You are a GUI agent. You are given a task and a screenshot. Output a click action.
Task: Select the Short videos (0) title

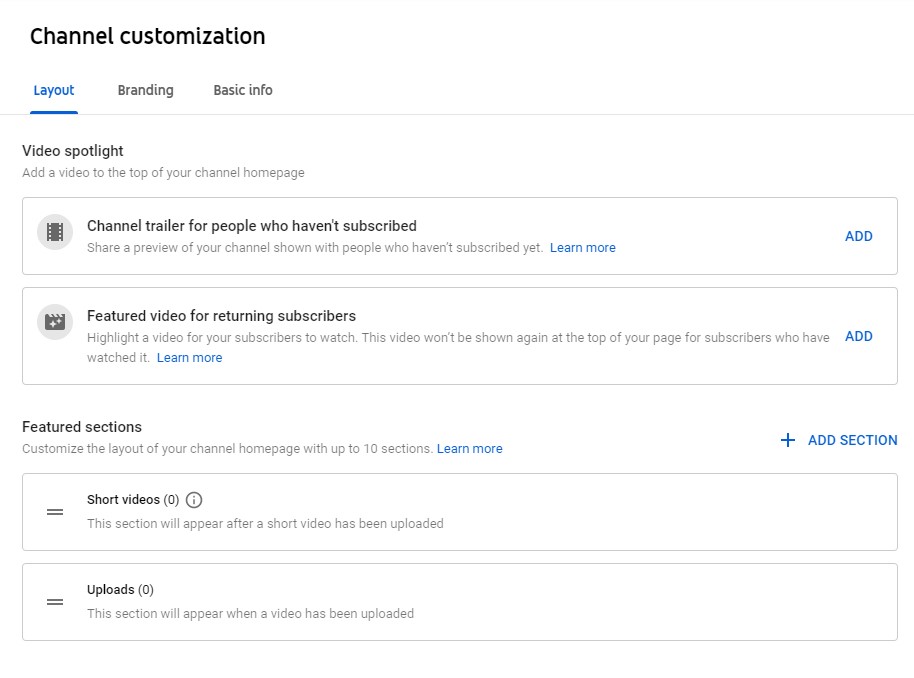[133, 500]
